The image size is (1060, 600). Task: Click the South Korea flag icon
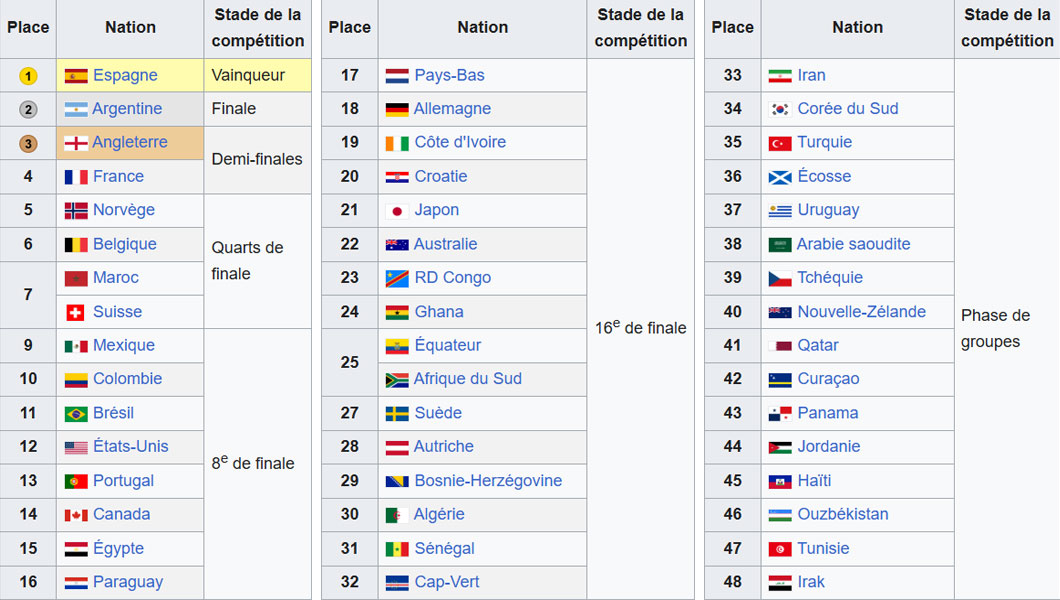[x=780, y=109]
